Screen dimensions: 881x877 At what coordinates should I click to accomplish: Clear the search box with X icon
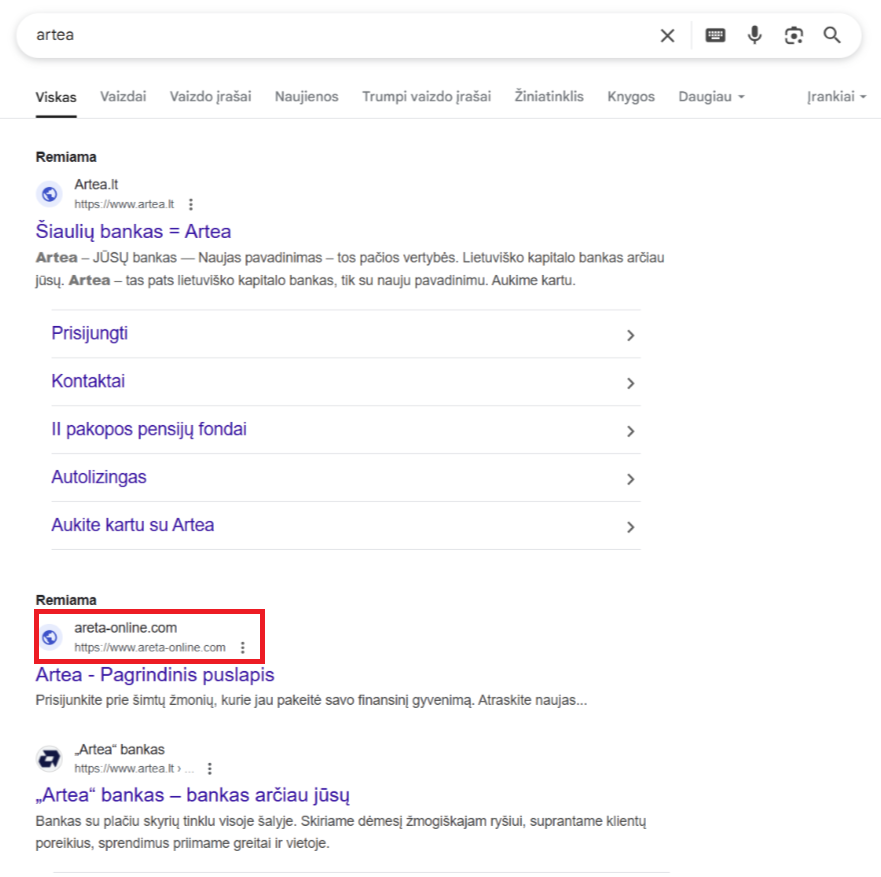667,36
